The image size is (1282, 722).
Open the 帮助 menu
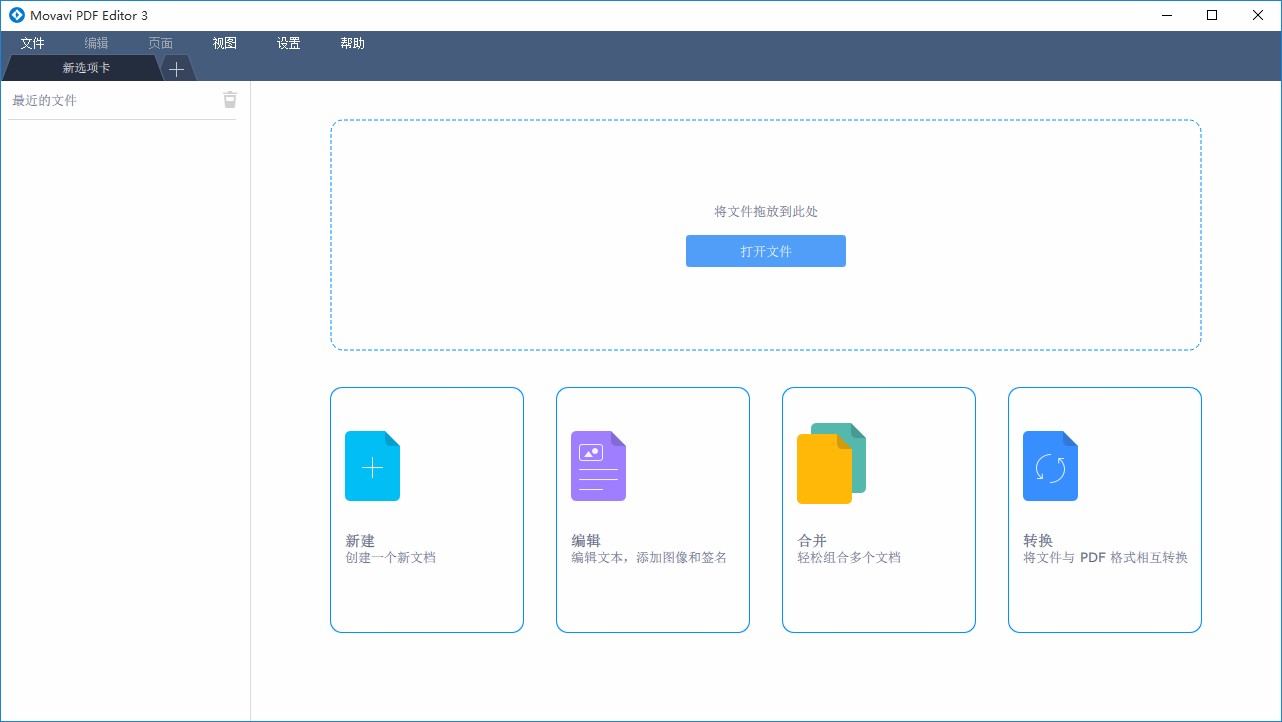(352, 43)
